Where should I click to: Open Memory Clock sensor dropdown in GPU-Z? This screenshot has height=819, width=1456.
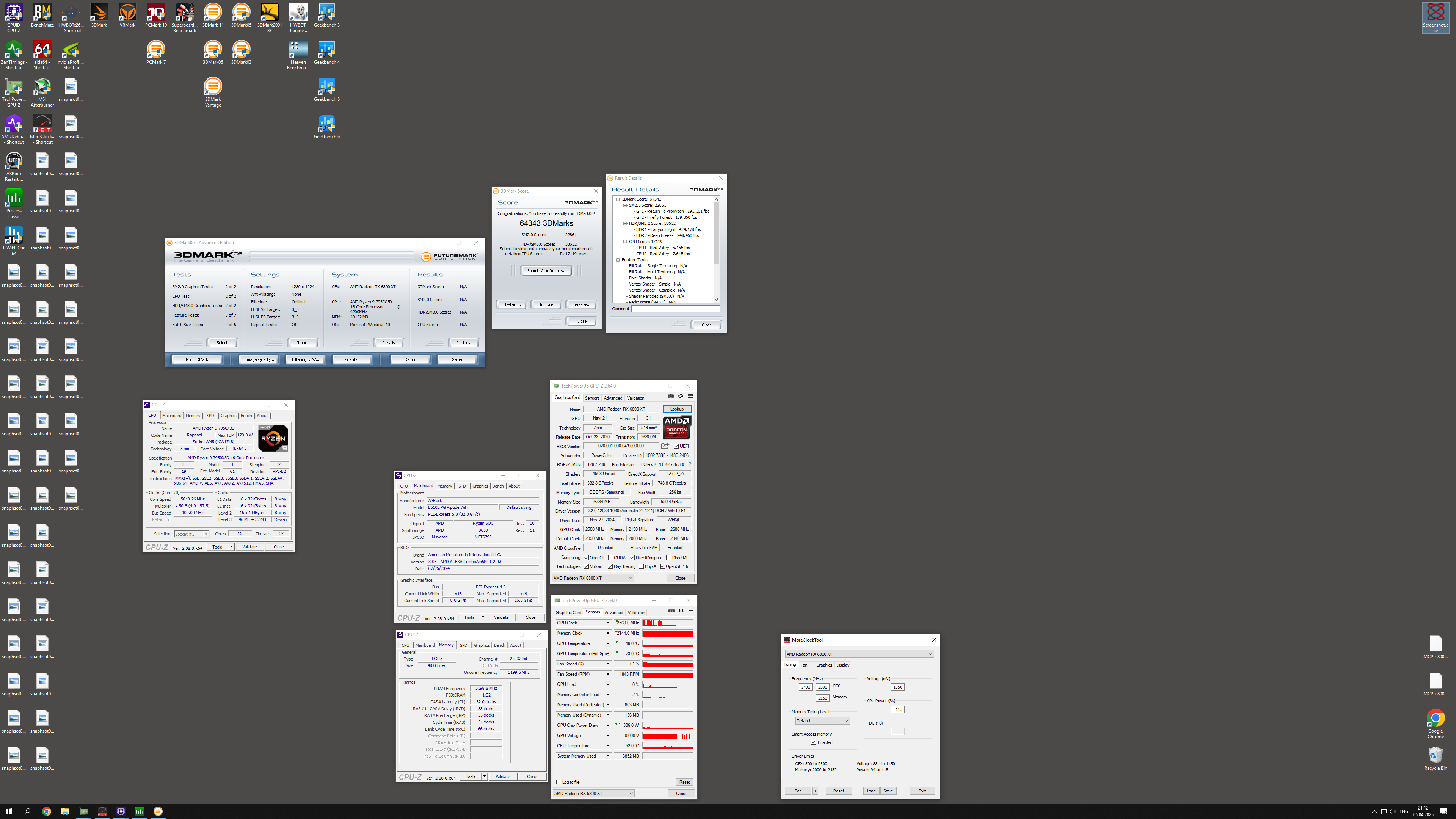click(x=607, y=634)
